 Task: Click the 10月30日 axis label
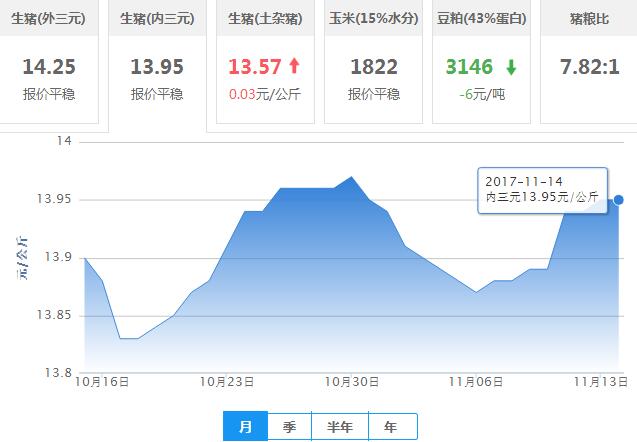[351, 382]
